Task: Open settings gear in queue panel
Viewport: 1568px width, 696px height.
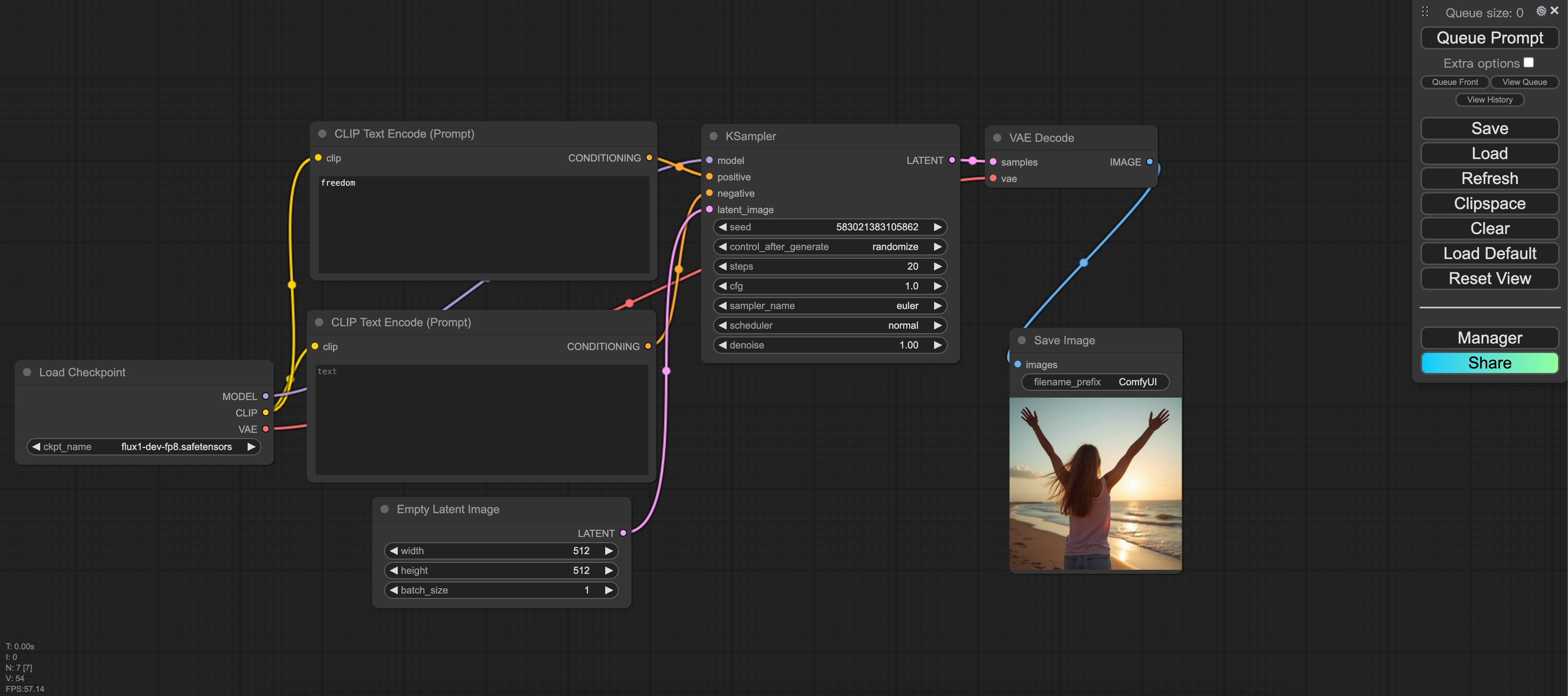Action: (x=1541, y=11)
